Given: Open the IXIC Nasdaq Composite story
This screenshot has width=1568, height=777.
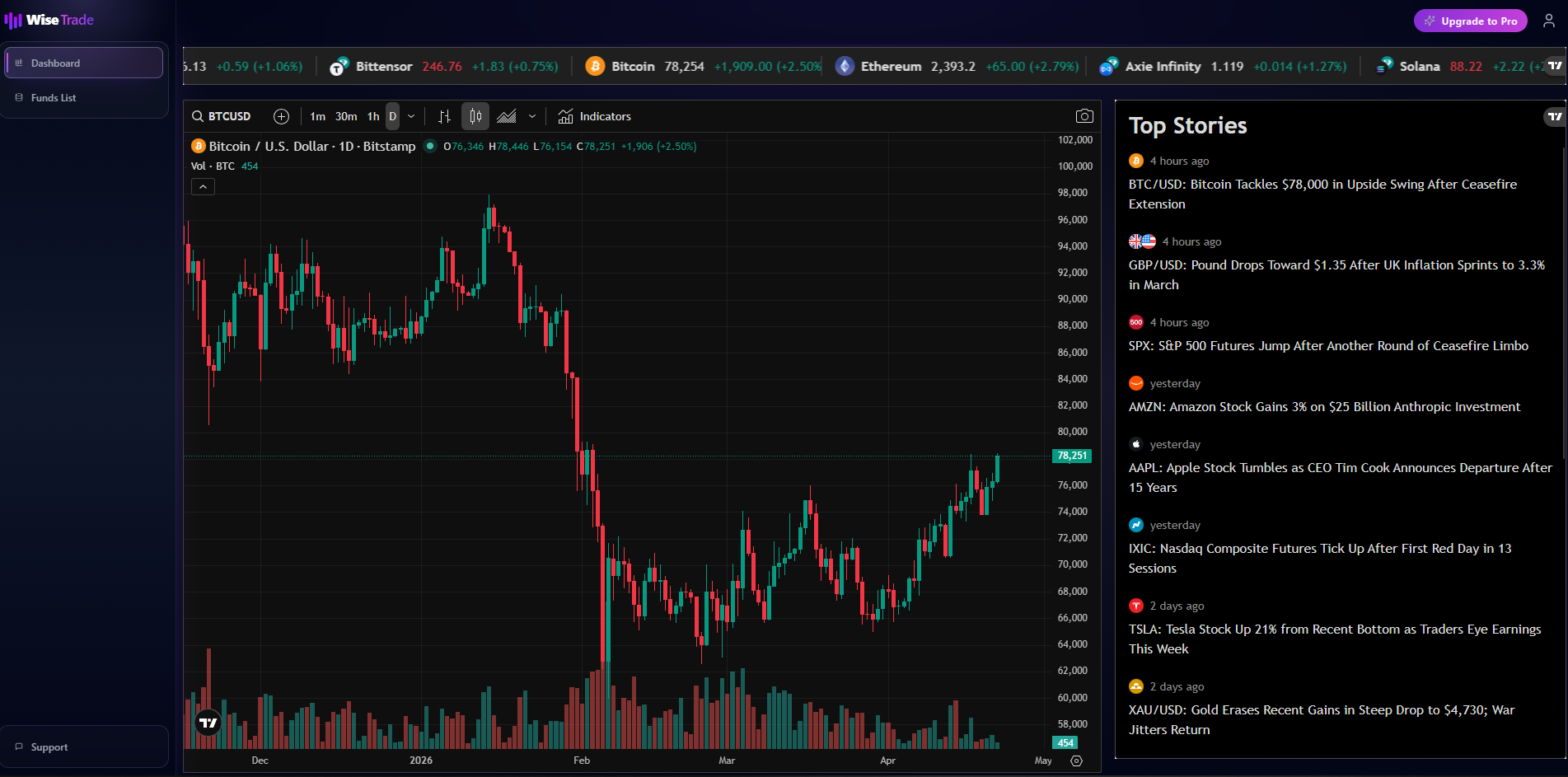Looking at the screenshot, I should click(1320, 558).
